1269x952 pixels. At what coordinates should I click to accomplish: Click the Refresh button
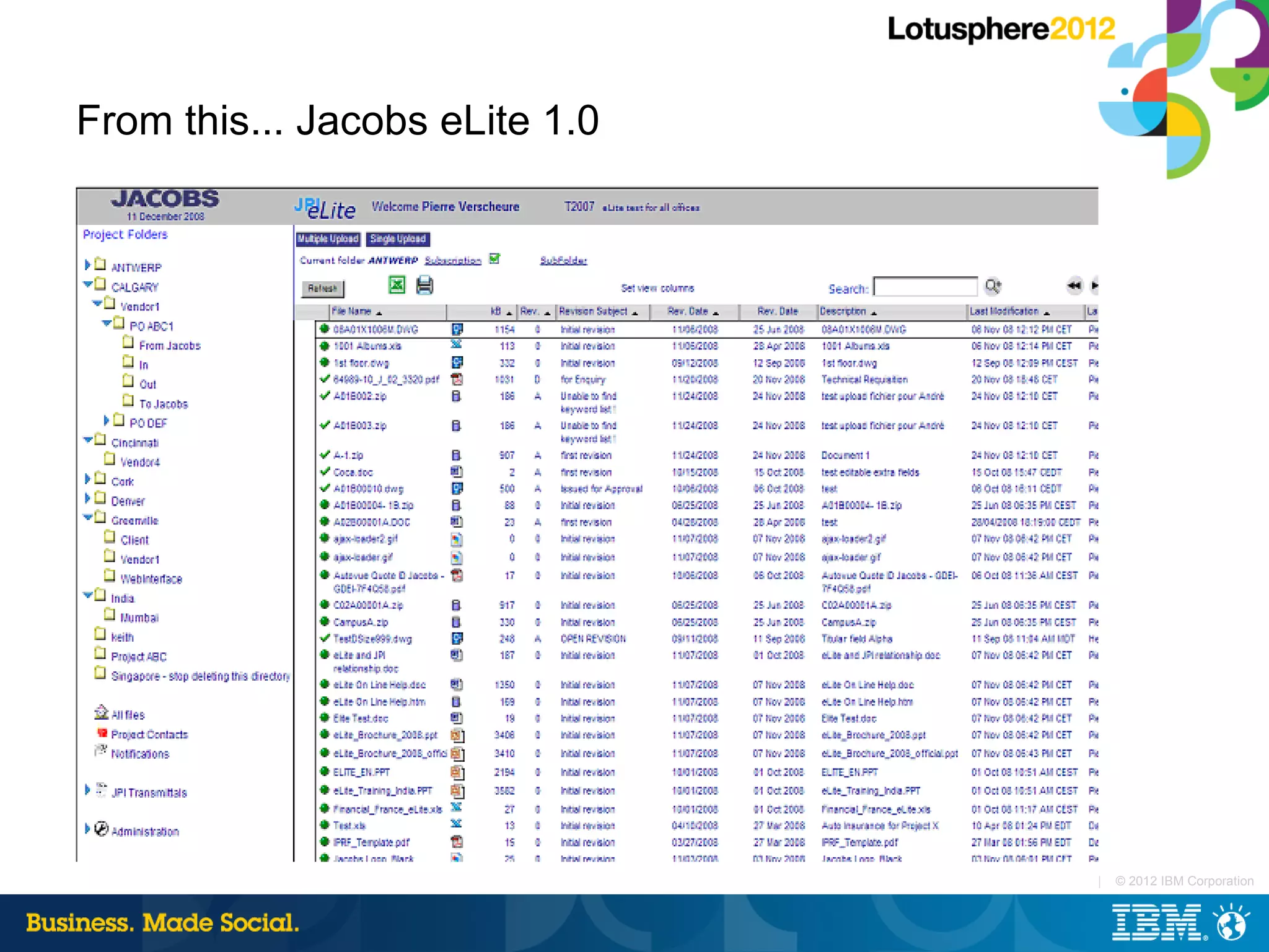tap(323, 289)
